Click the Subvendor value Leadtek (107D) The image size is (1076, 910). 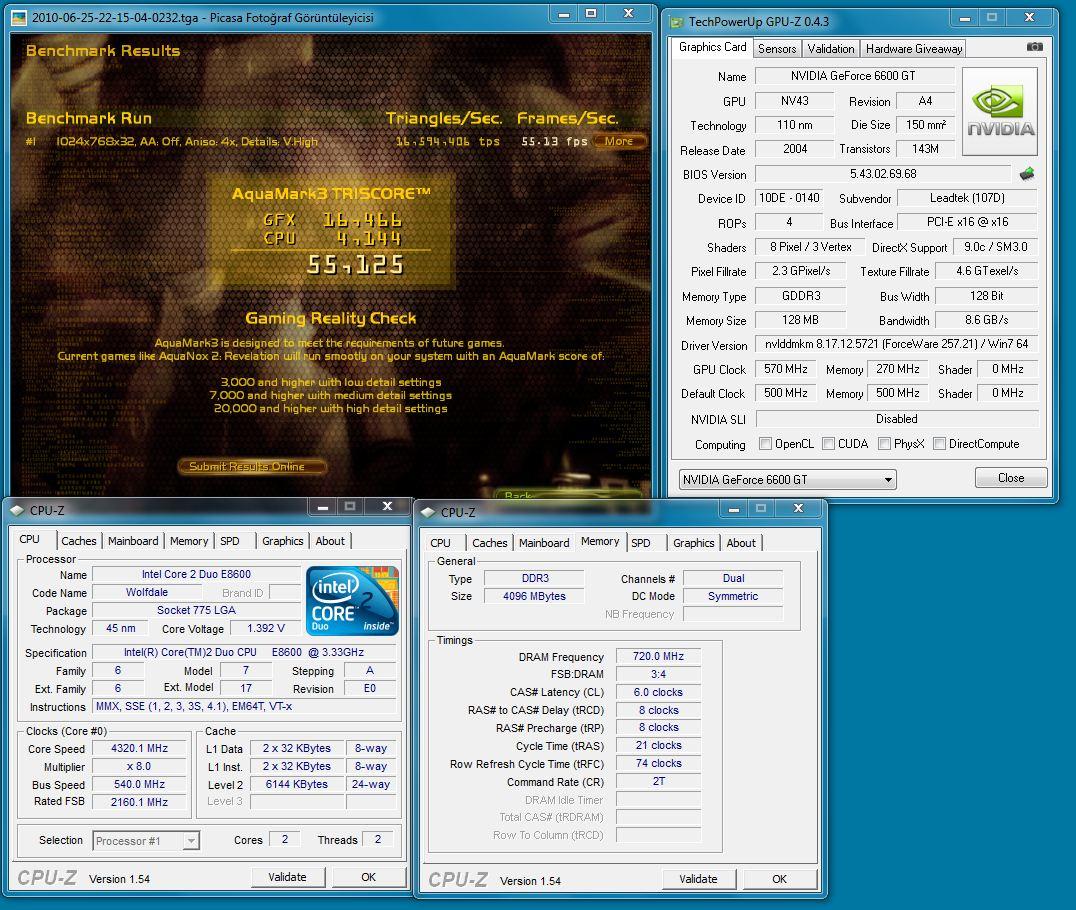point(968,198)
